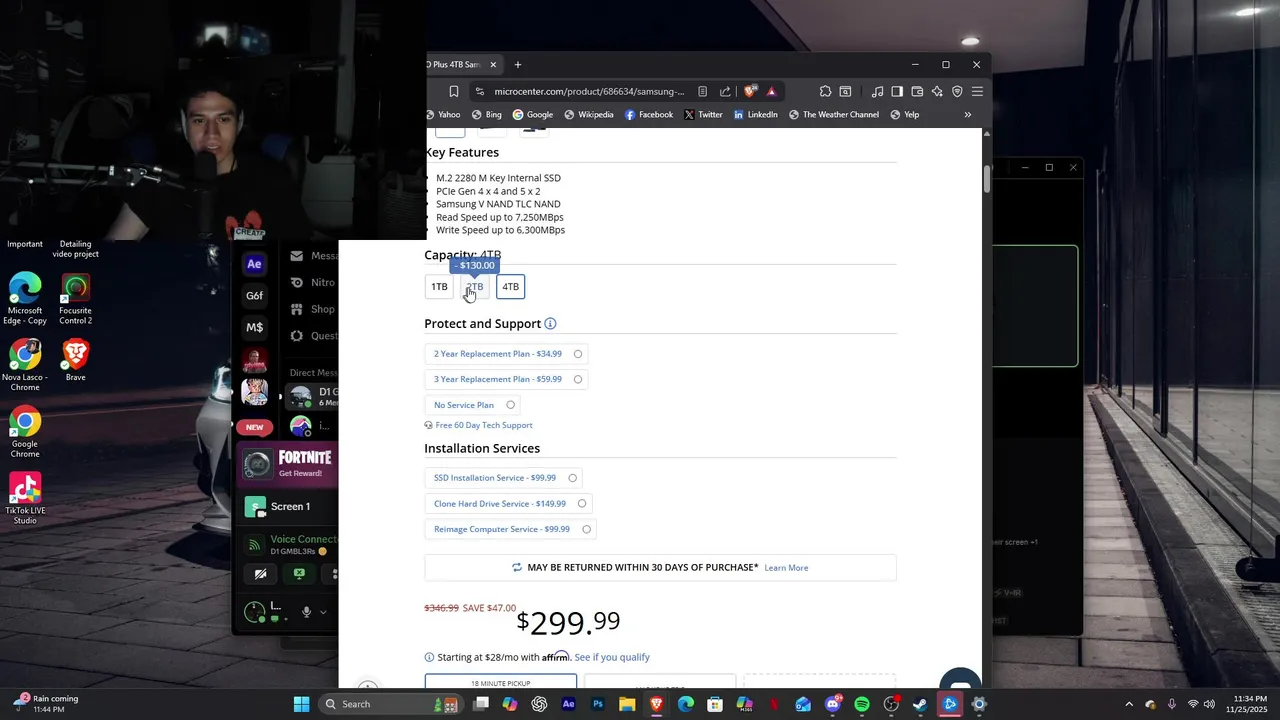Click Free 60 Day Tech Support link
Screen dimensions: 1280x720
(x=484, y=425)
